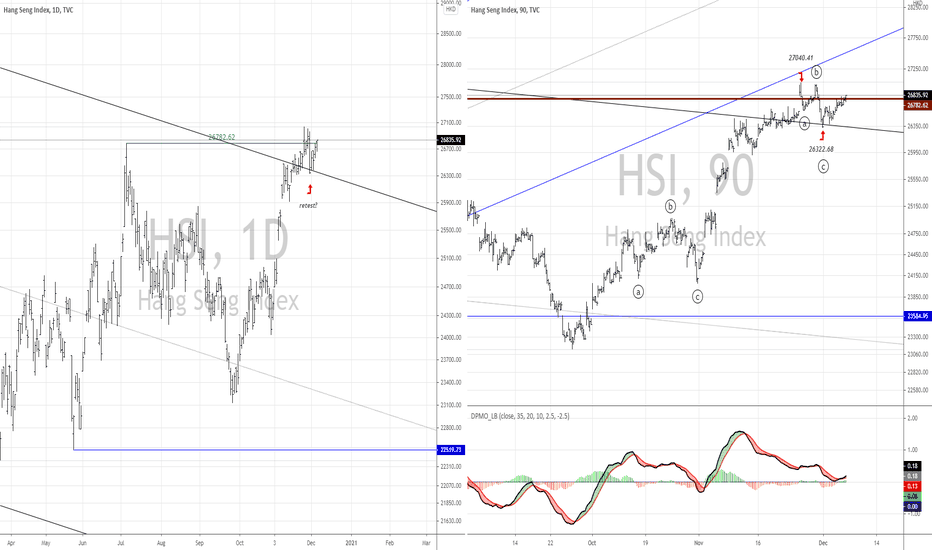The image size is (932, 550).
Task: Click red 0.13 indicator value tag
Action: [912, 486]
